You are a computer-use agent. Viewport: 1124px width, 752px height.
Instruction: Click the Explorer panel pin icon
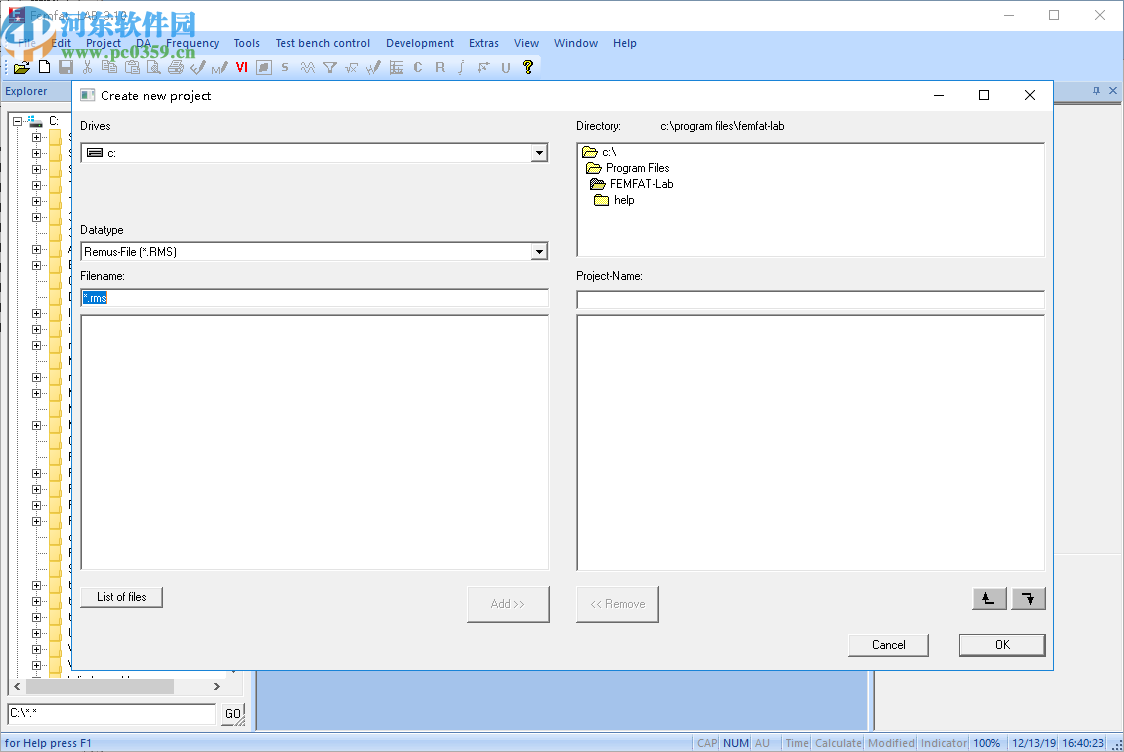click(1096, 91)
